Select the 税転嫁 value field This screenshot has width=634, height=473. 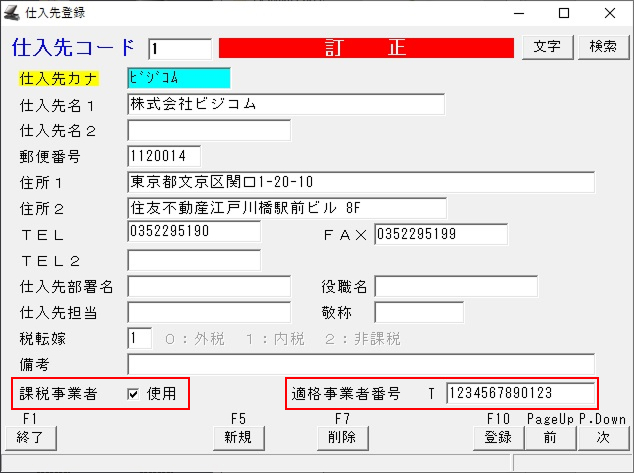tap(140, 338)
